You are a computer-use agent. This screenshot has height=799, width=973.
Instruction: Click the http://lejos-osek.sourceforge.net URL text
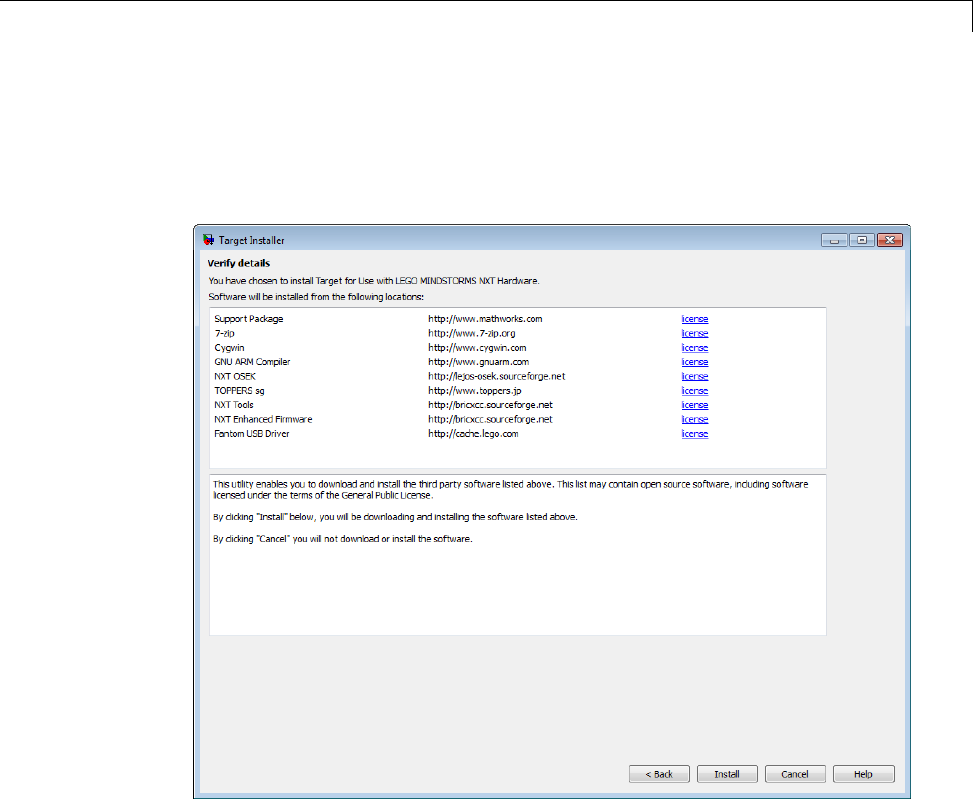pyautogui.click(x=496, y=377)
